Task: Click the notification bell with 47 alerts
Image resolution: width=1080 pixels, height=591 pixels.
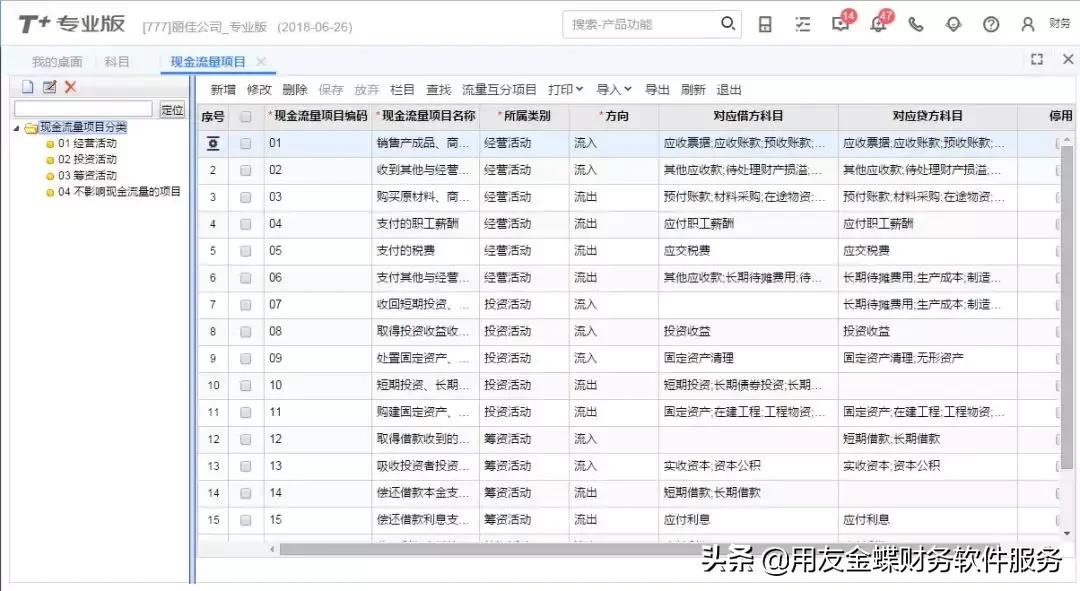Action: tap(878, 24)
